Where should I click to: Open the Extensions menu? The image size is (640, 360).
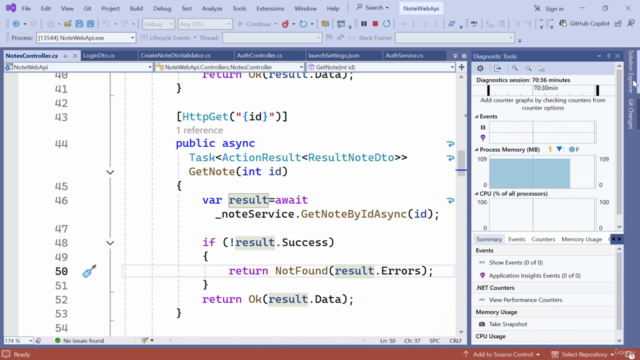coord(270,8)
